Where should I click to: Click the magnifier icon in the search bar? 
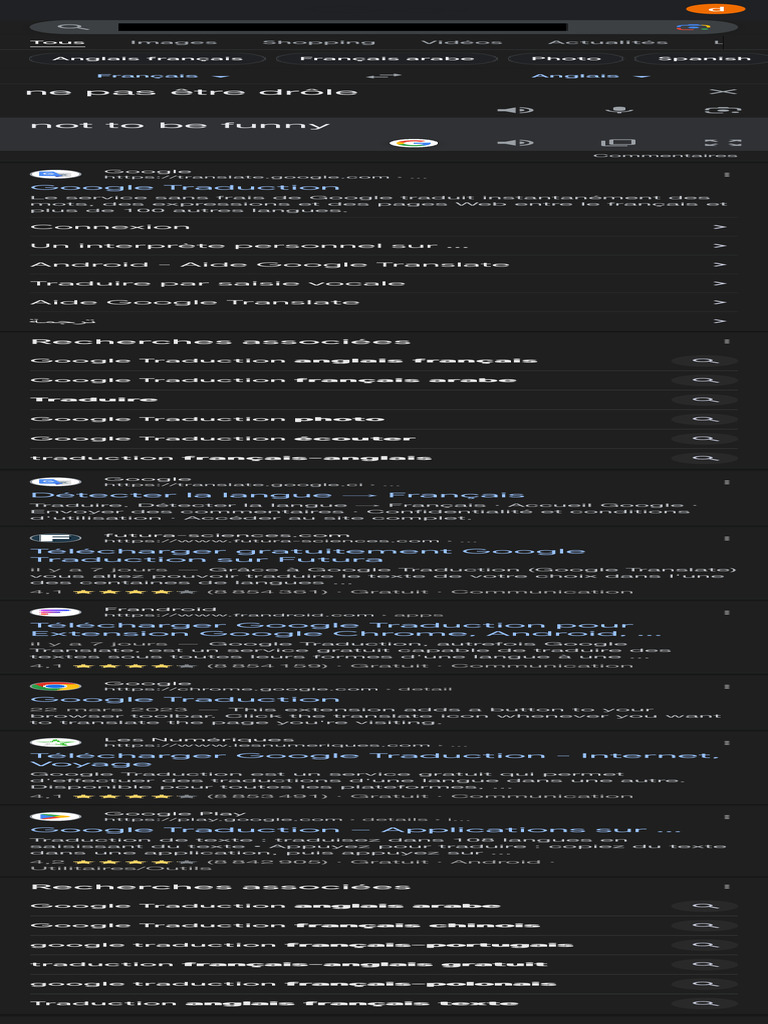[72, 27]
